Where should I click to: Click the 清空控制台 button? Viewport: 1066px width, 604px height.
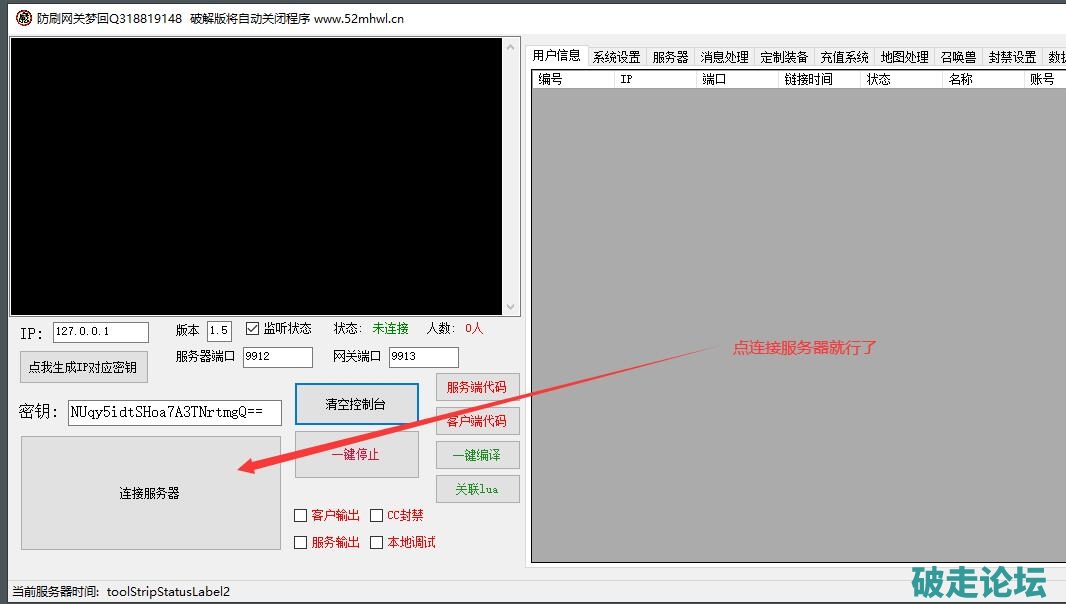[356, 404]
